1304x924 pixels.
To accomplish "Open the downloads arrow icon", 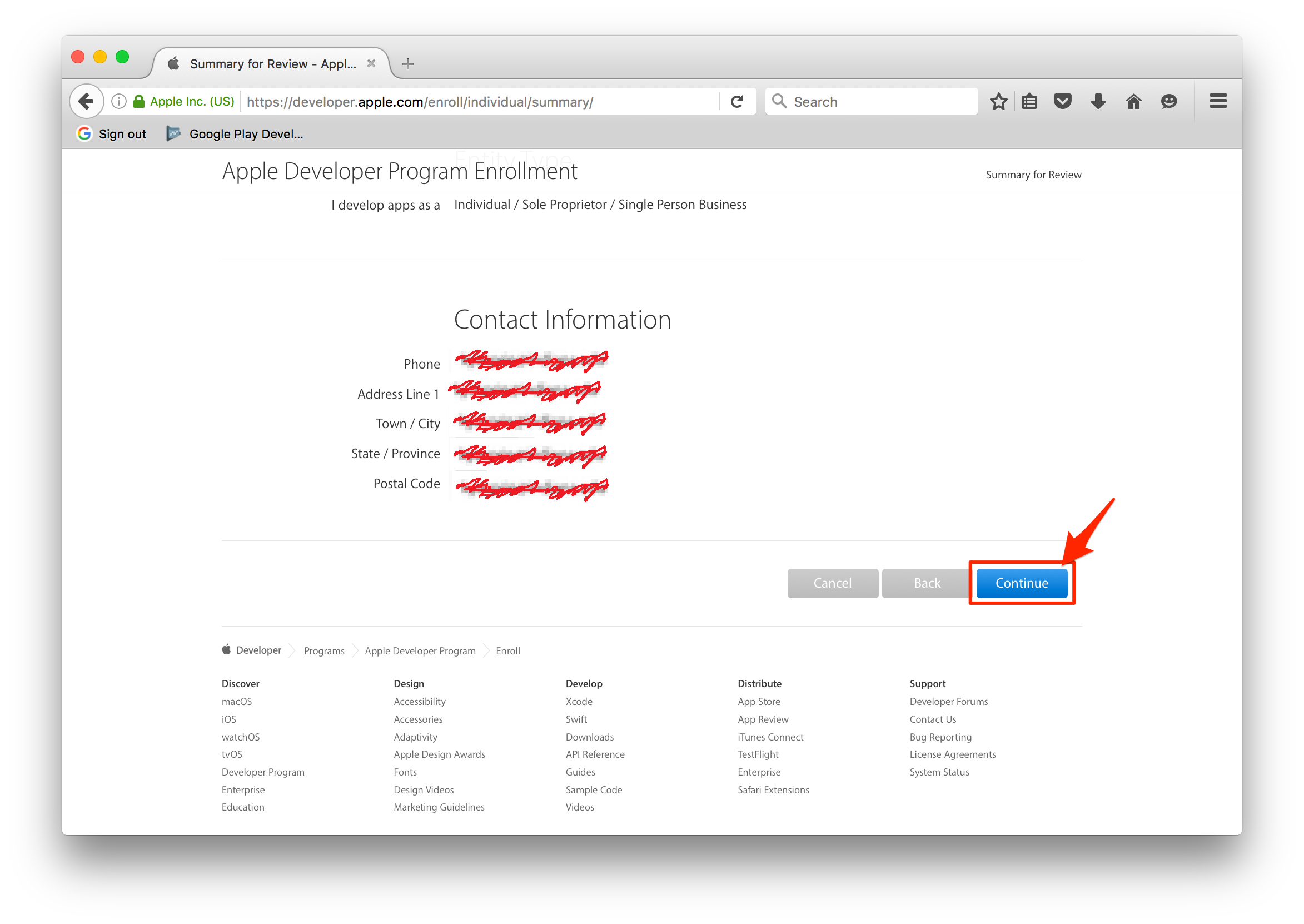I will (1098, 102).
